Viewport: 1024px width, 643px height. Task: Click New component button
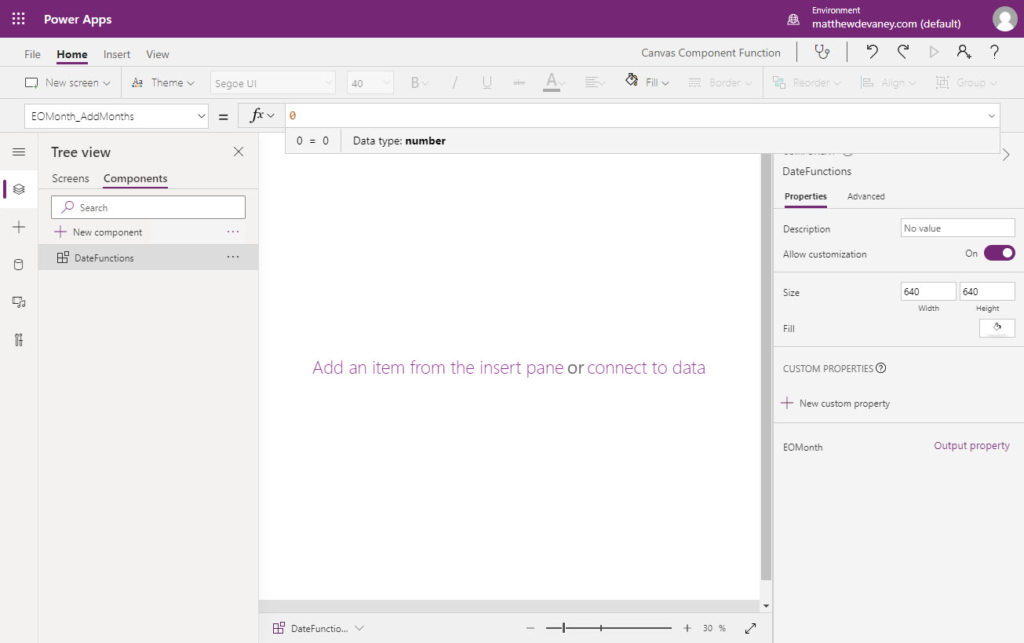99,232
